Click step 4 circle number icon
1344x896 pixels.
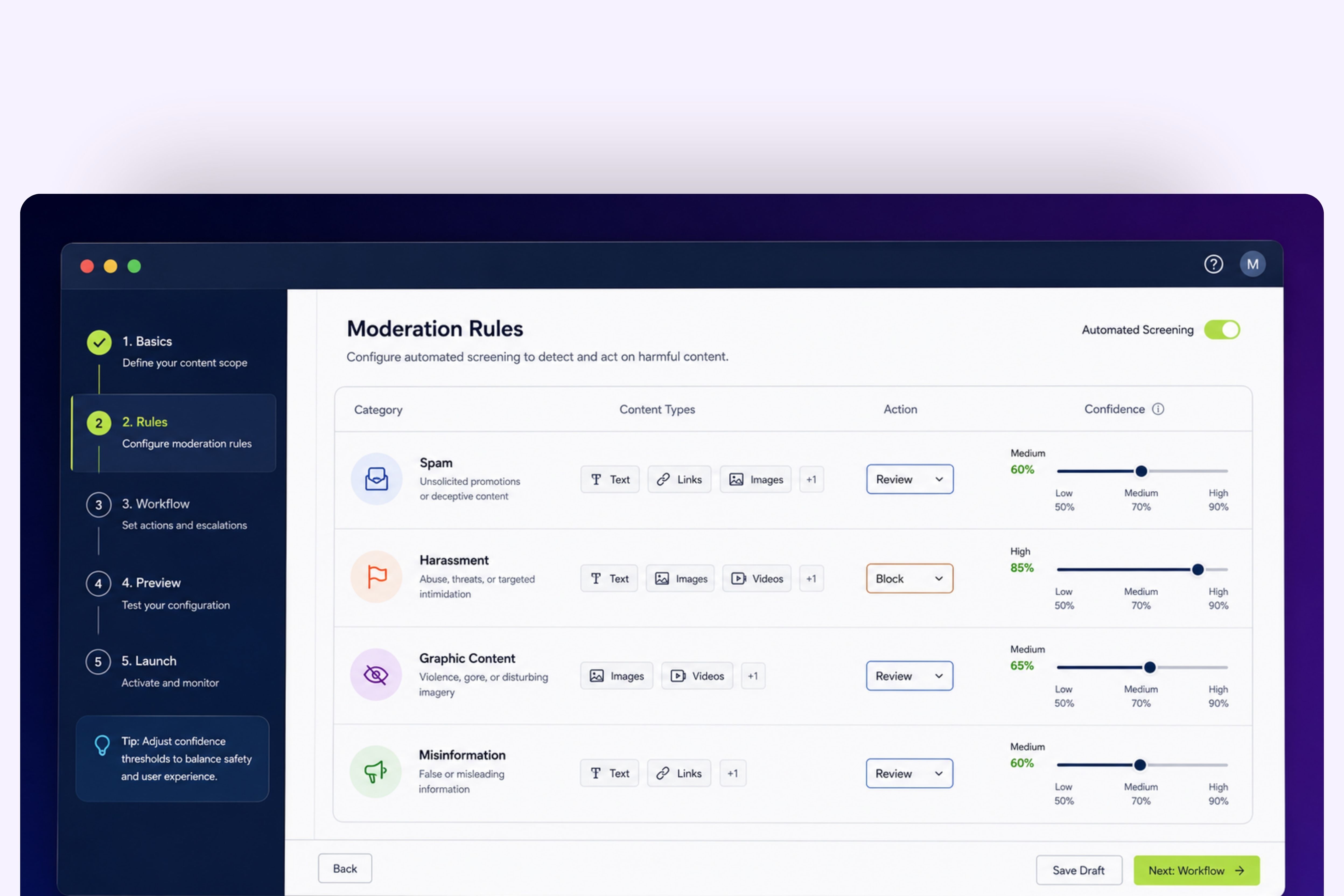[98, 583]
